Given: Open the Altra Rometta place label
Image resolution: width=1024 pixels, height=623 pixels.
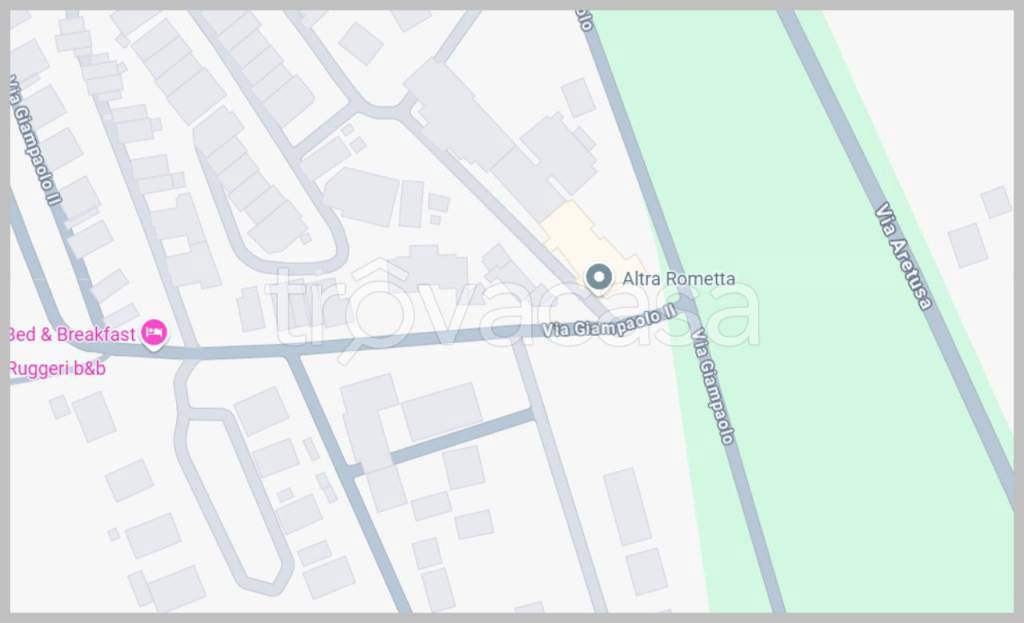Looking at the screenshot, I should (x=679, y=279).
